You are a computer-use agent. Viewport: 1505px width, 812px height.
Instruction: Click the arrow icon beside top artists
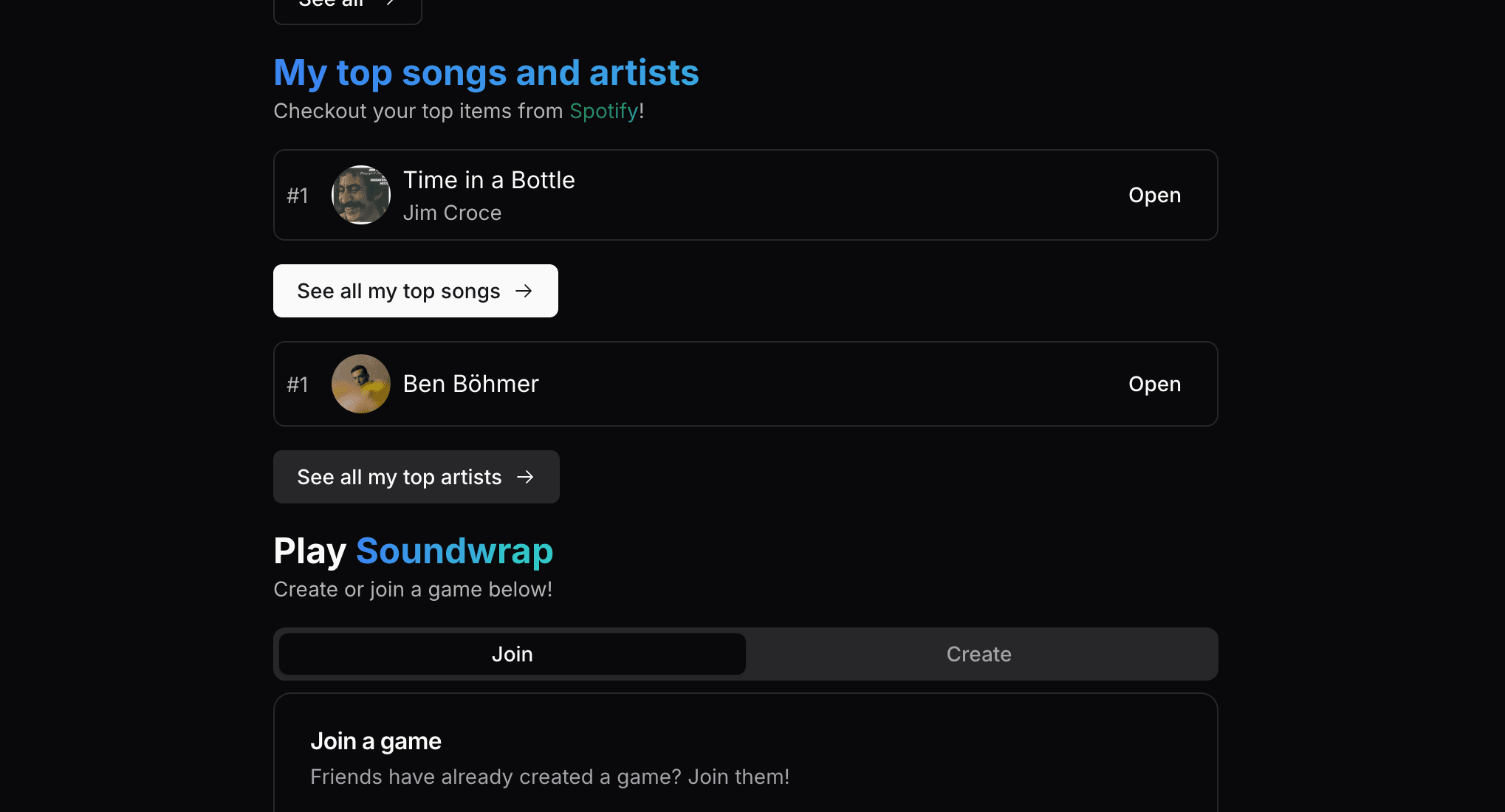click(x=525, y=477)
